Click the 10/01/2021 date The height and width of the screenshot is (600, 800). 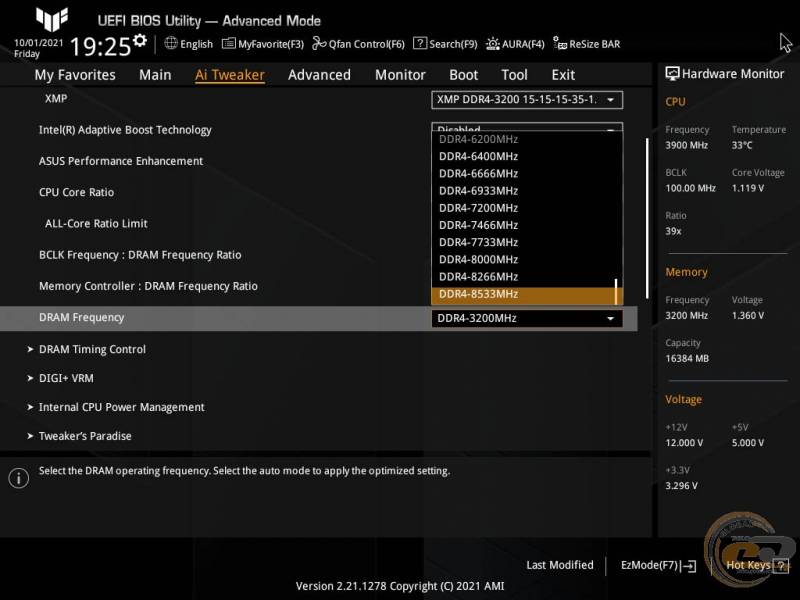38,43
